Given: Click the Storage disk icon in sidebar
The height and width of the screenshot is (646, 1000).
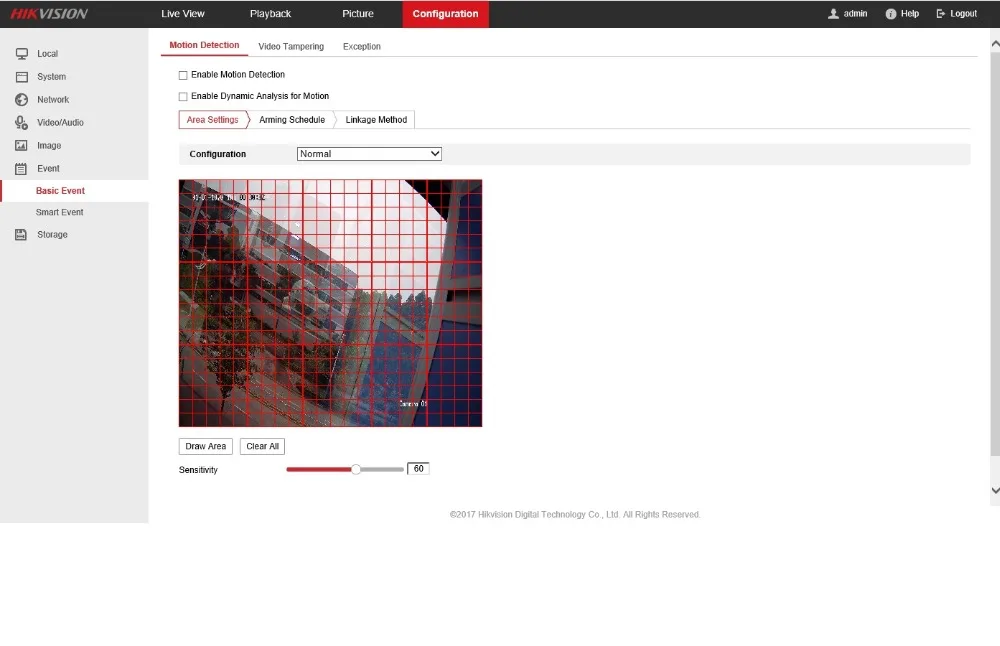Looking at the screenshot, I should (22, 235).
